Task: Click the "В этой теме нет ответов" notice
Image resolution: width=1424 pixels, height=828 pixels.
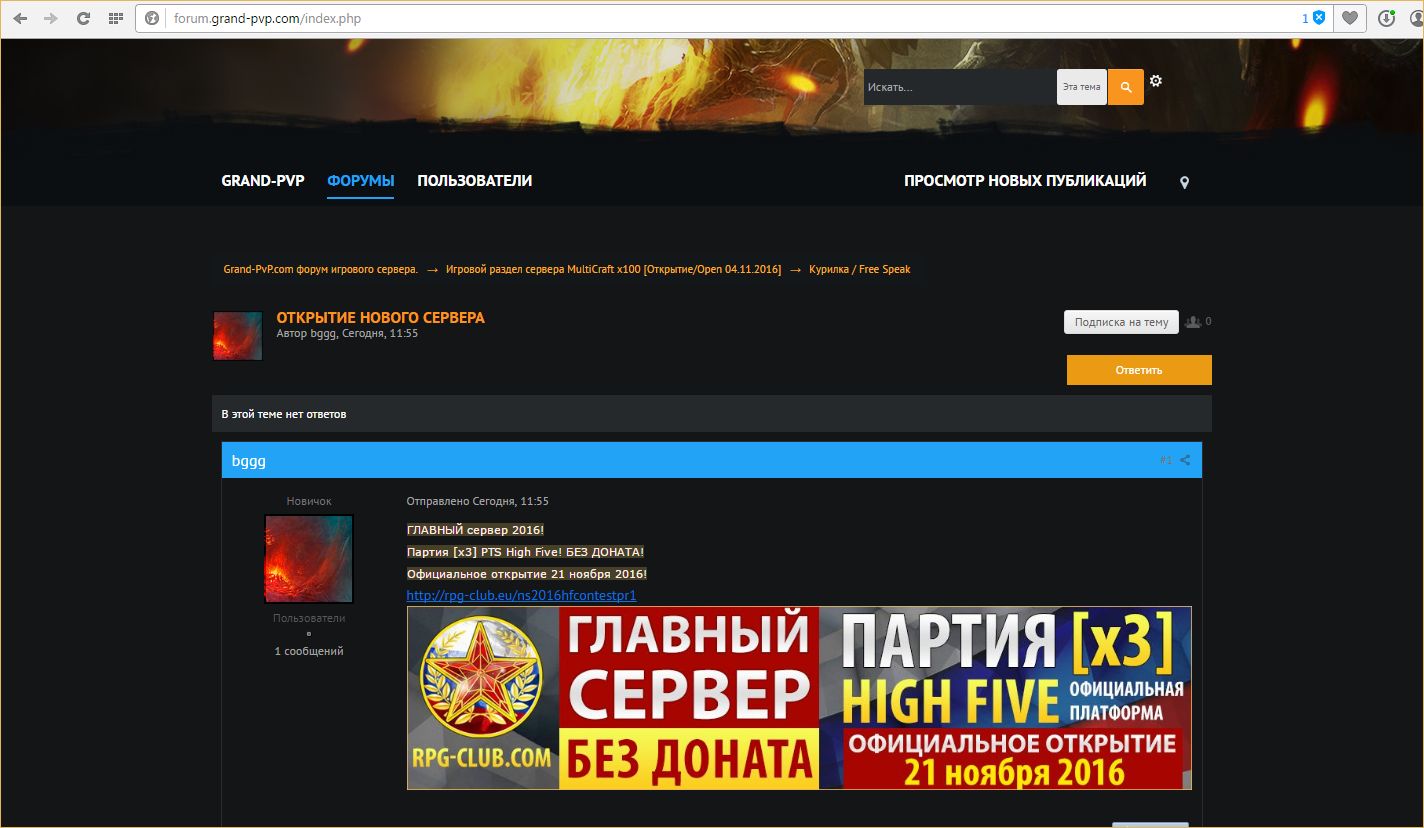Action: point(284,414)
